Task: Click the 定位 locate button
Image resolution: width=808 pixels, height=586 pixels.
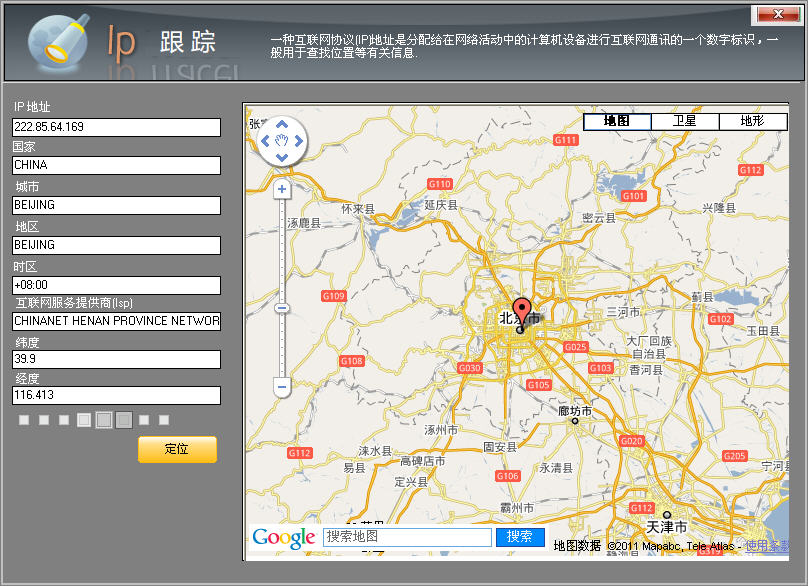Action: point(177,449)
